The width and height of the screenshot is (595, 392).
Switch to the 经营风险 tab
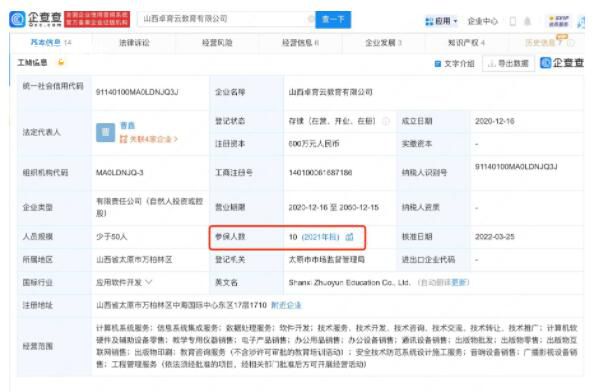point(217,43)
